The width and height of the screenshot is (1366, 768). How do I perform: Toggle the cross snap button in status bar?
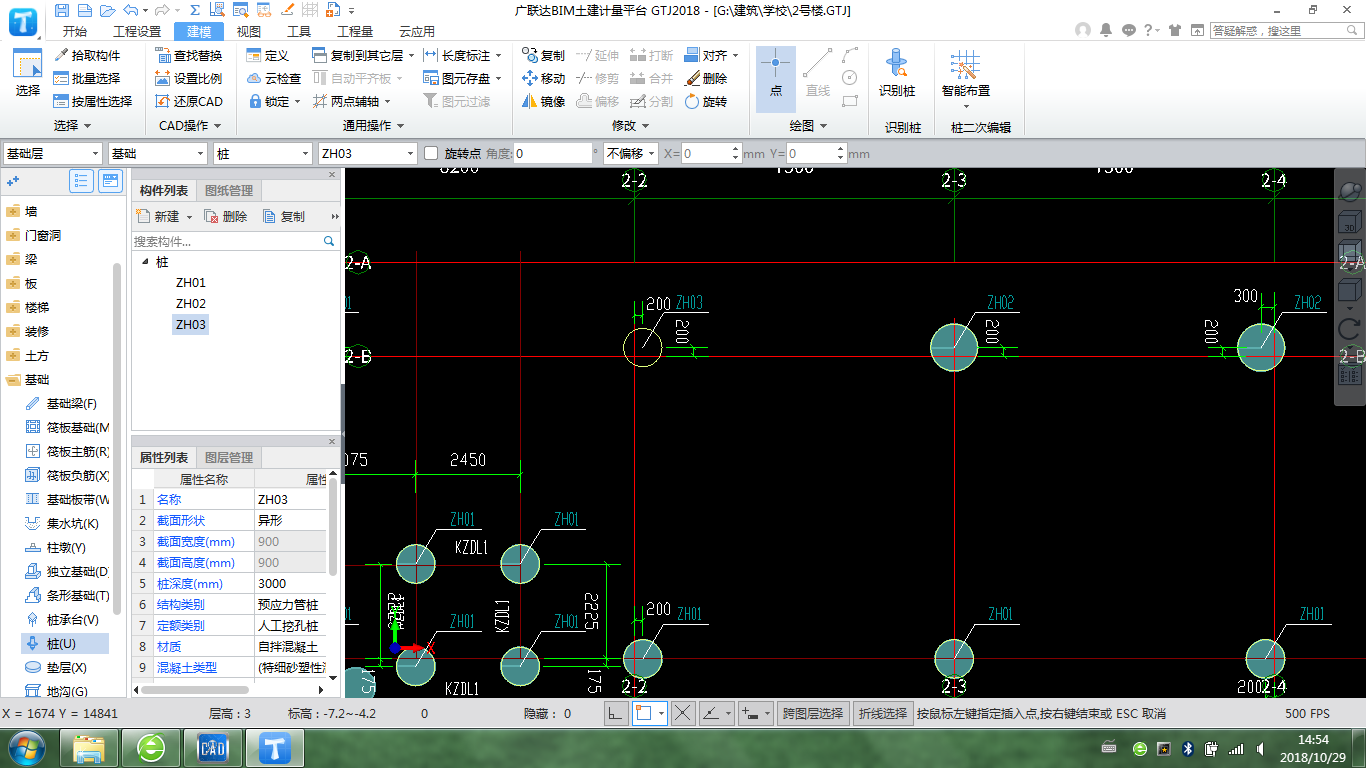(x=683, y=713)
